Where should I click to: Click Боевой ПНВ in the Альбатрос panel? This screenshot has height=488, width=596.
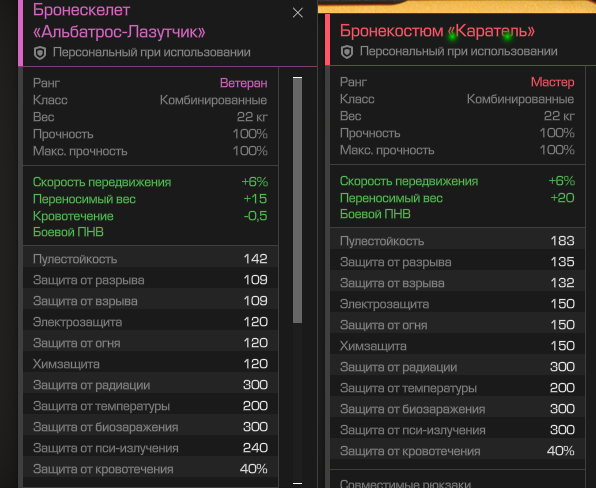68,232
